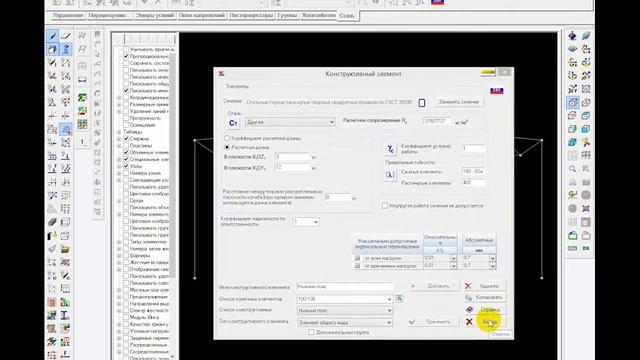Viewport: 640px width, 360px height.
Task: Expand the 'Таблицы' tree node
Action: click(x=119, y=132)
